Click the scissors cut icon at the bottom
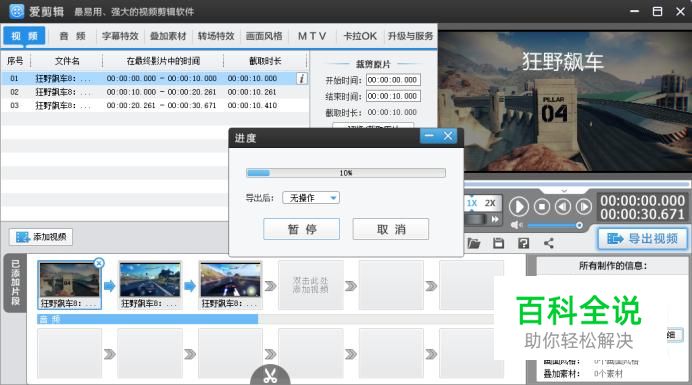 click(270, 376)
